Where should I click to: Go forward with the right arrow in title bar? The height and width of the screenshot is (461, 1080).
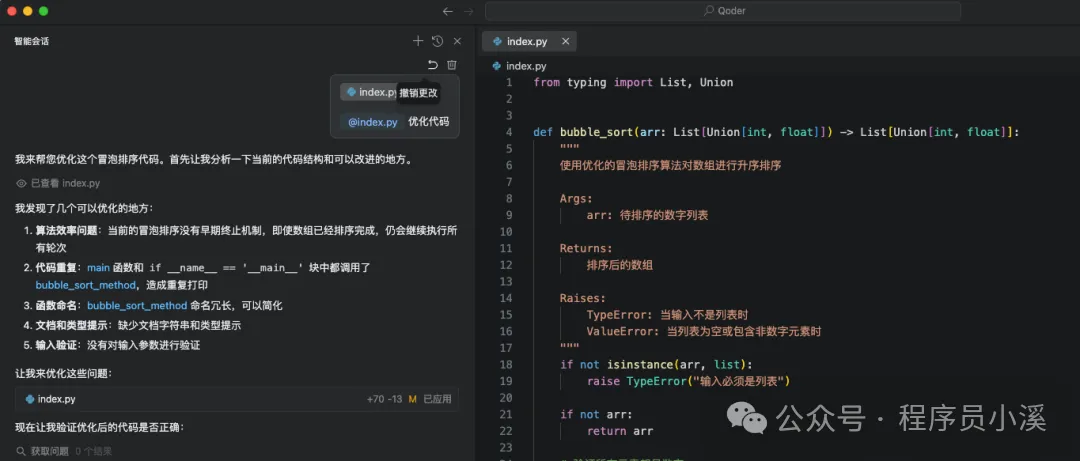[x=468, y=11]
